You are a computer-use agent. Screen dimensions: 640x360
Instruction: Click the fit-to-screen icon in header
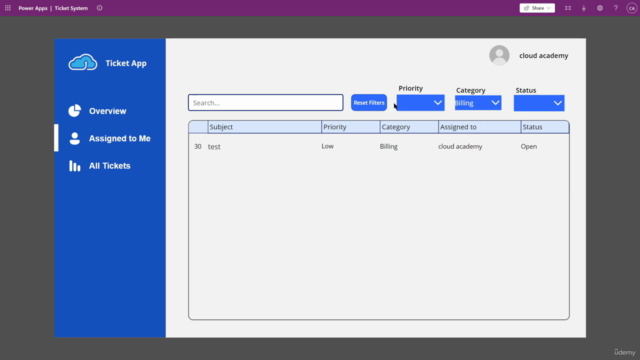tap(568, 8)
